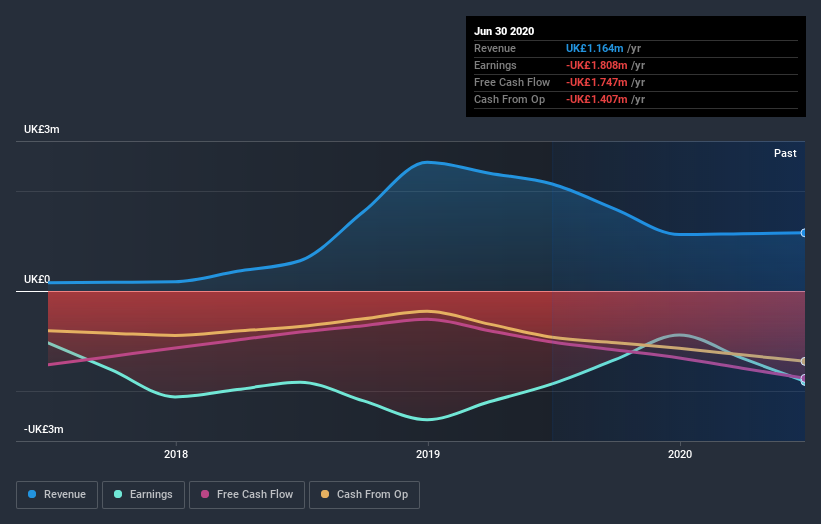Viewport: 821px width, 524px height.
Task: Click the 2020 x-axis label
Action: tap(680, 454)
